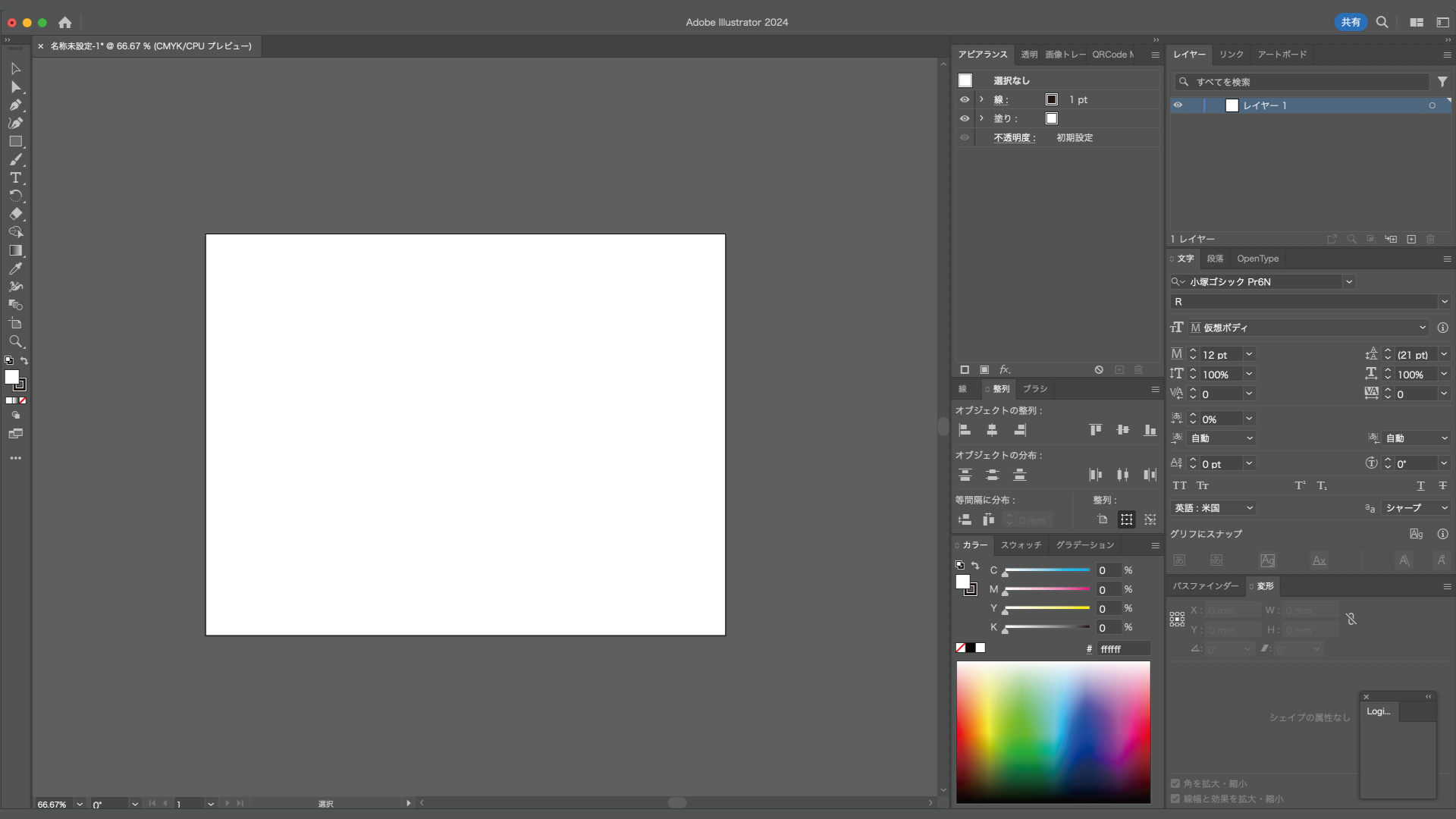
Task: Toggle 角を拡大・縮小 checkbox
Action: coord(1175,783)
